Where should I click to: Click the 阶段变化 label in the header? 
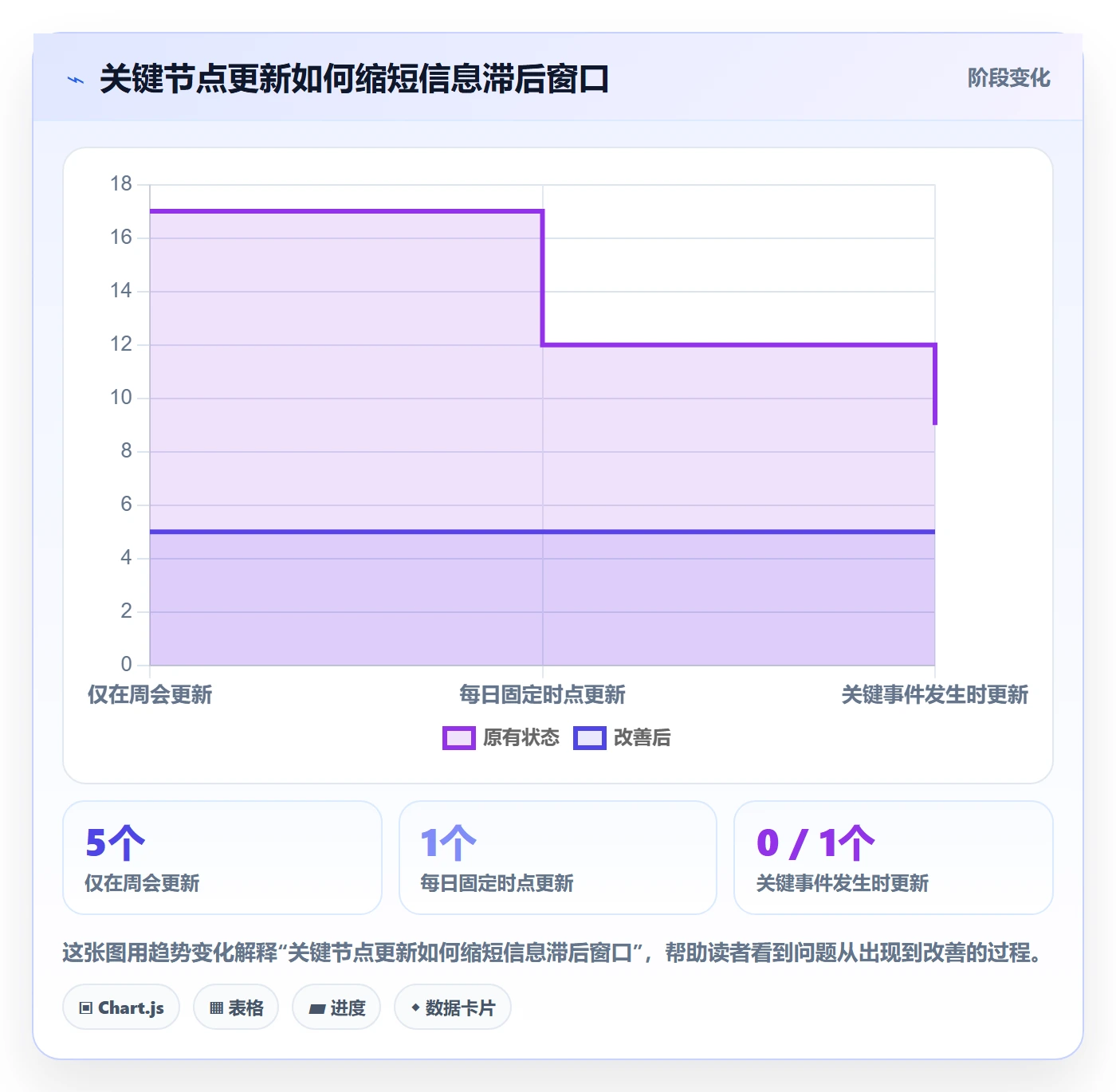(1008, 78)
